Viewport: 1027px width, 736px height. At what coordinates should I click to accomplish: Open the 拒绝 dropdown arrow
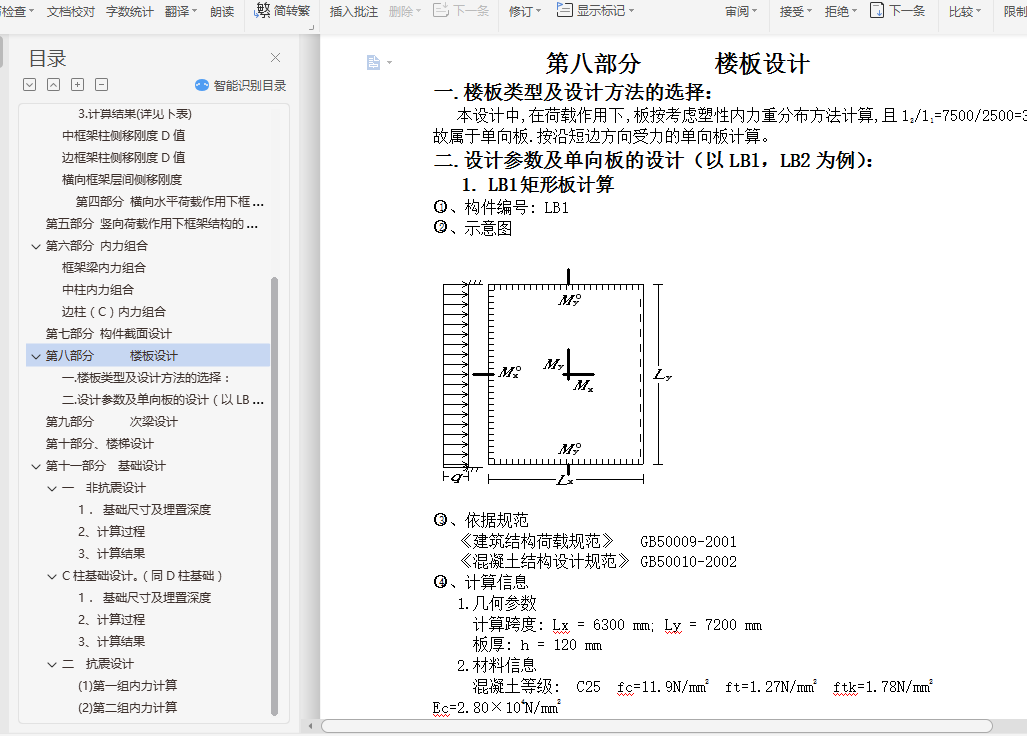[x=854, y=11]
